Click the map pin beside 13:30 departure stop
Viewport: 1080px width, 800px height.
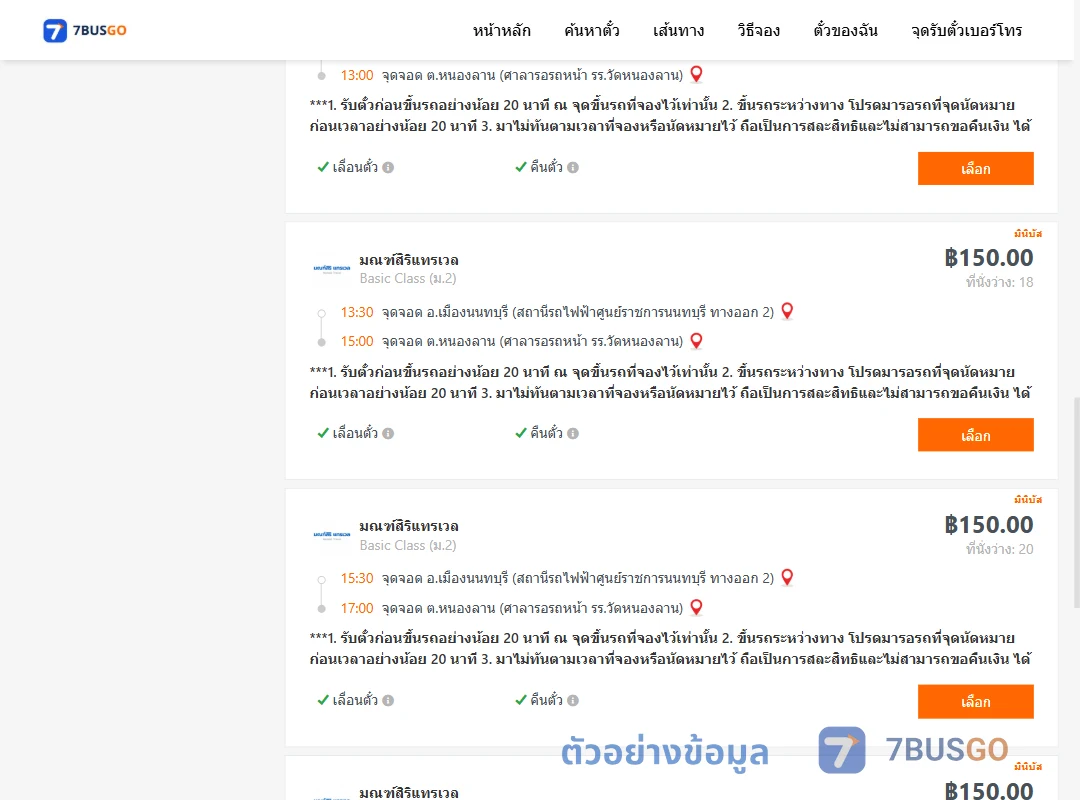pyautogui.click(x=787, y=311)
